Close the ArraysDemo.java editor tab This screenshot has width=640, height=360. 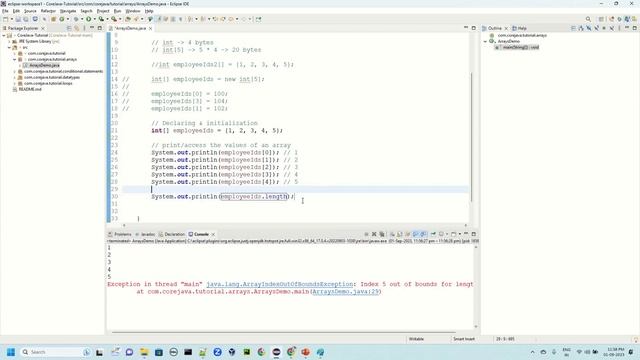coord(151,28)
